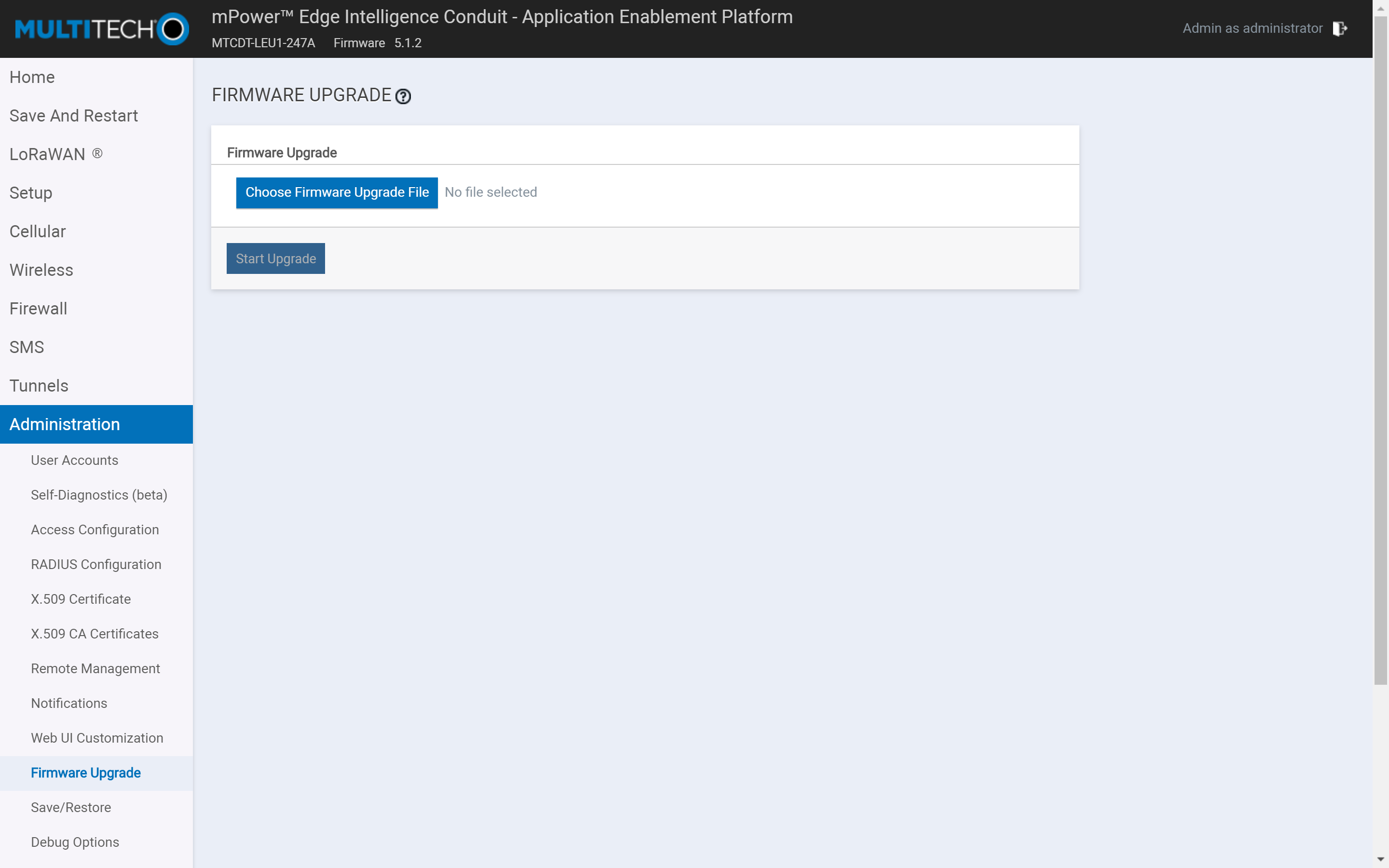The height and width of the screenshot is (868, 1389).
Task: Expand the Administration section
Action: tap(64, 424)
